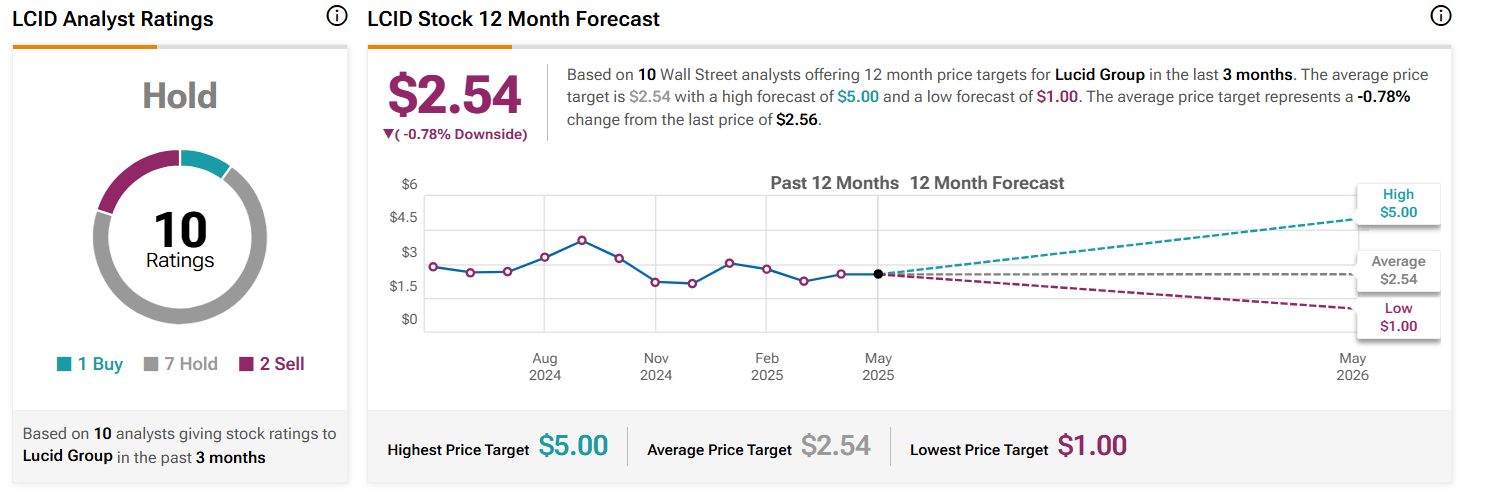Click the purple Sell legend square

[246, 365]
